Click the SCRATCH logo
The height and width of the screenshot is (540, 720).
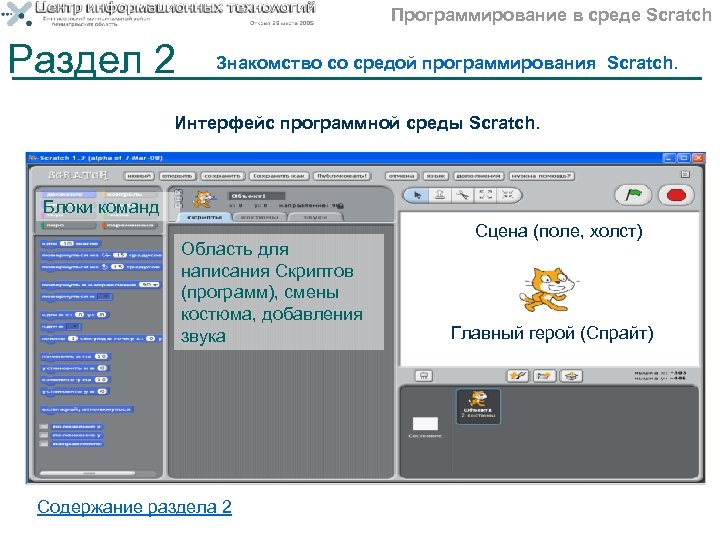tap(78, 175)
